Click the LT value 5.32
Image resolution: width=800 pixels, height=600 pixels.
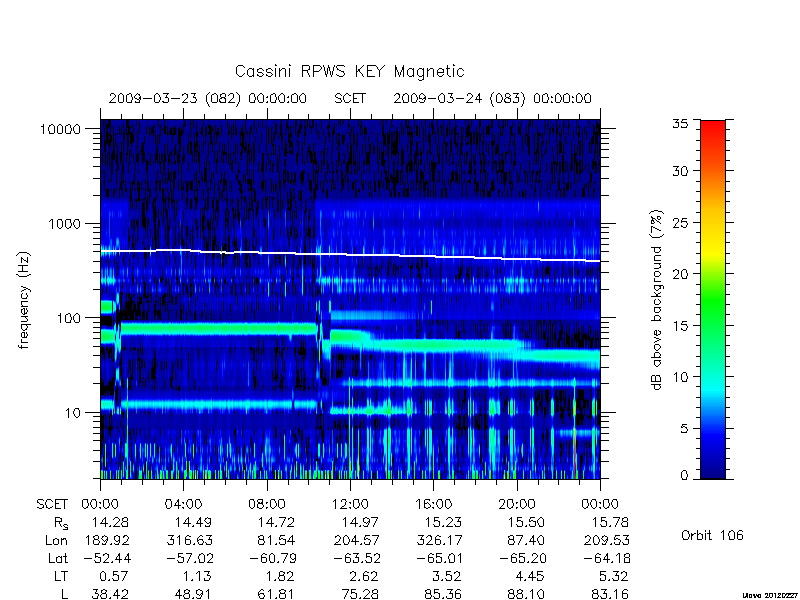(x=614, y=576)
